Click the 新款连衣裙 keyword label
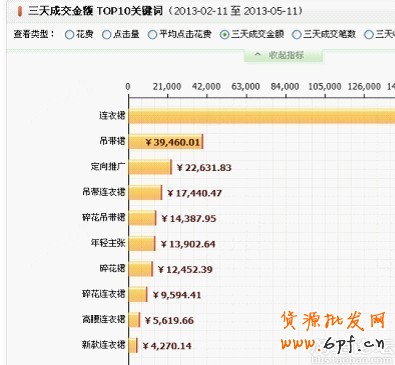The image size is (395, 365). (x=104, y=345)
